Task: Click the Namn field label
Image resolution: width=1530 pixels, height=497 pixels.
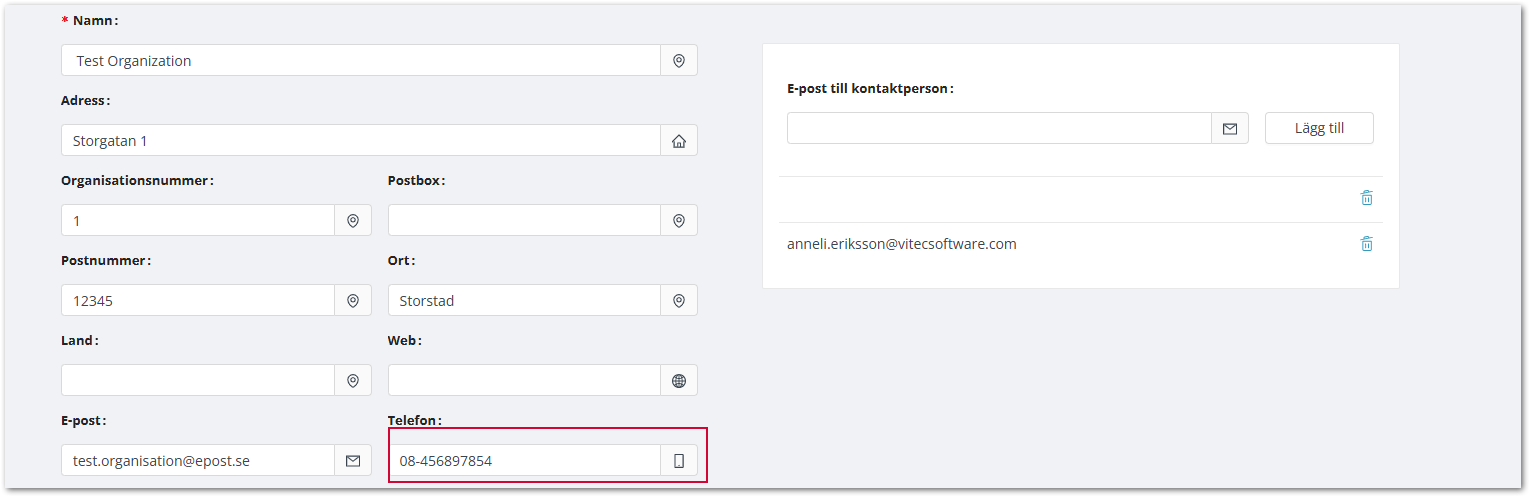Action: pyautogui.click(x=95, y=20)
